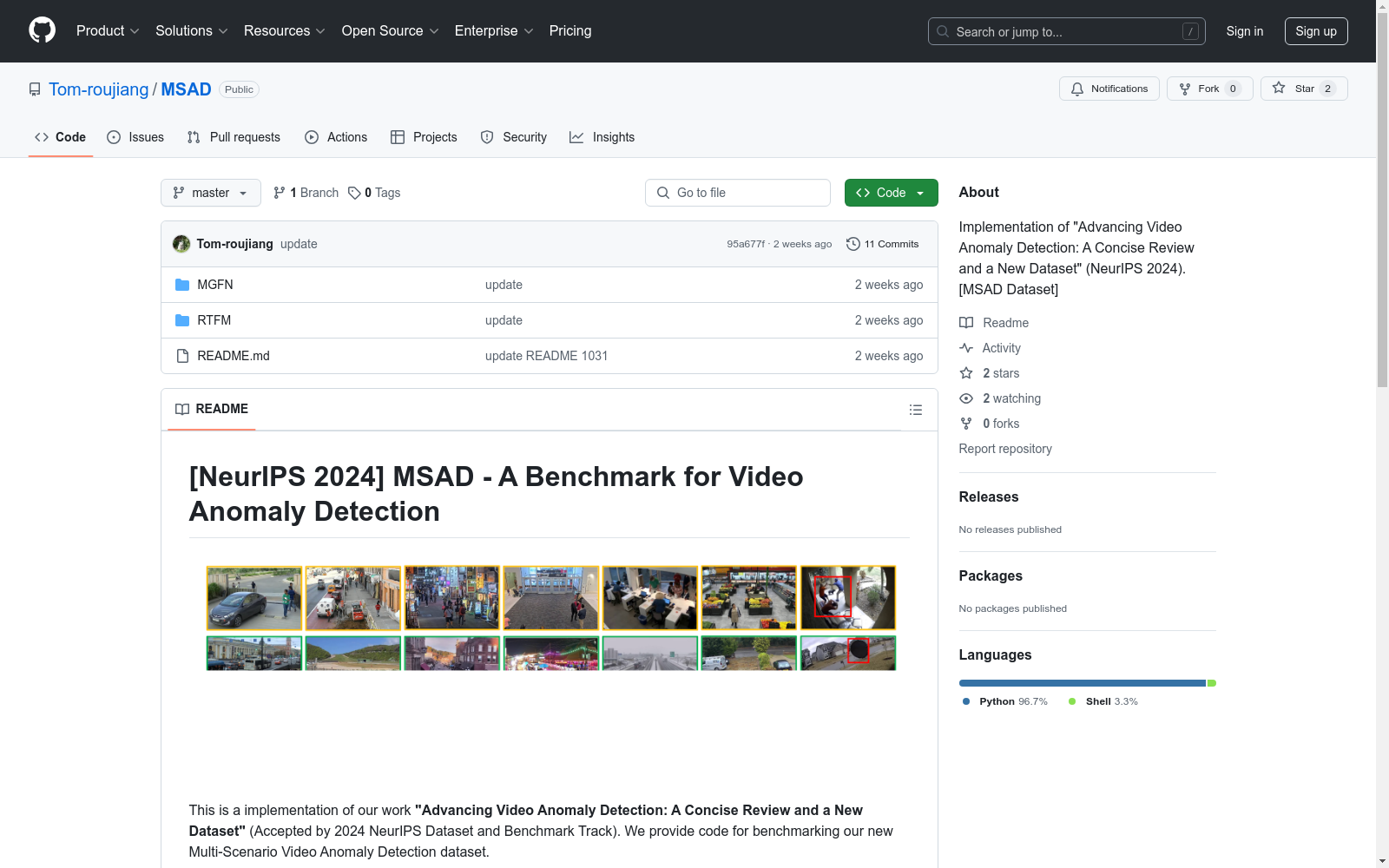Open the green Code dropdown button
This screenshot has height=868, width=1389.
pyautogui.click(x=891, y=193)
